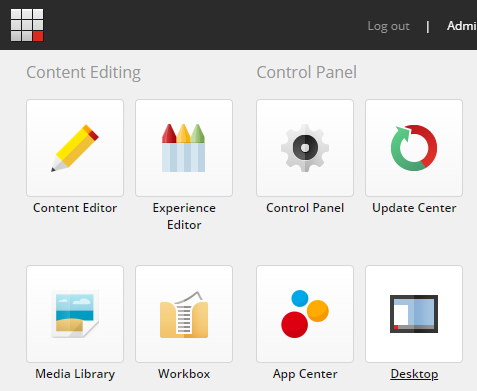Image resolution: width=477 pixels, height=391 pixels.
Task: Click the Admin user name
Action: coord(462,26)
